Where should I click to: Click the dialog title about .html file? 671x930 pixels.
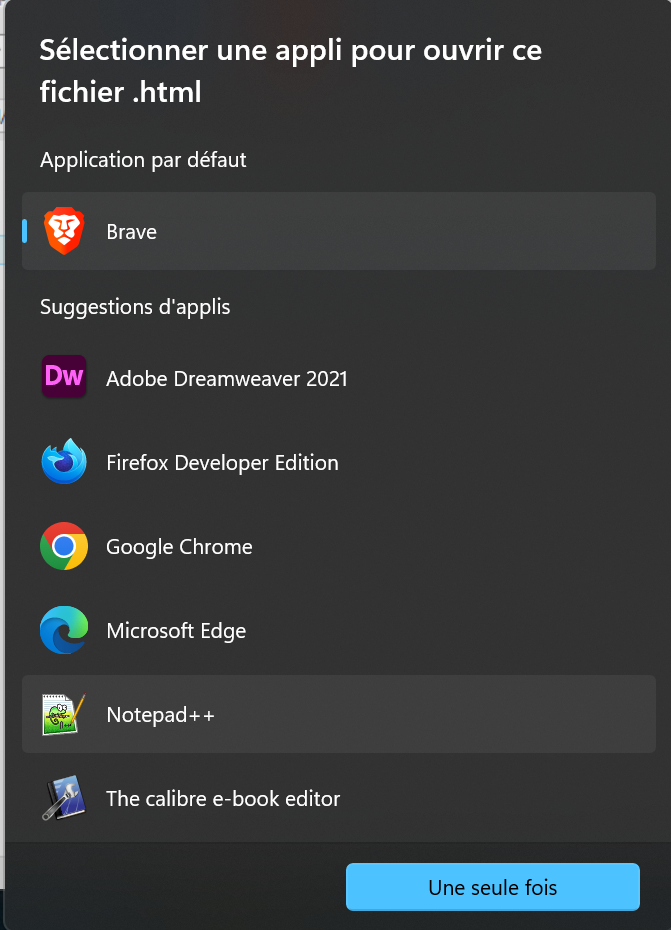[x=291, y=71]
